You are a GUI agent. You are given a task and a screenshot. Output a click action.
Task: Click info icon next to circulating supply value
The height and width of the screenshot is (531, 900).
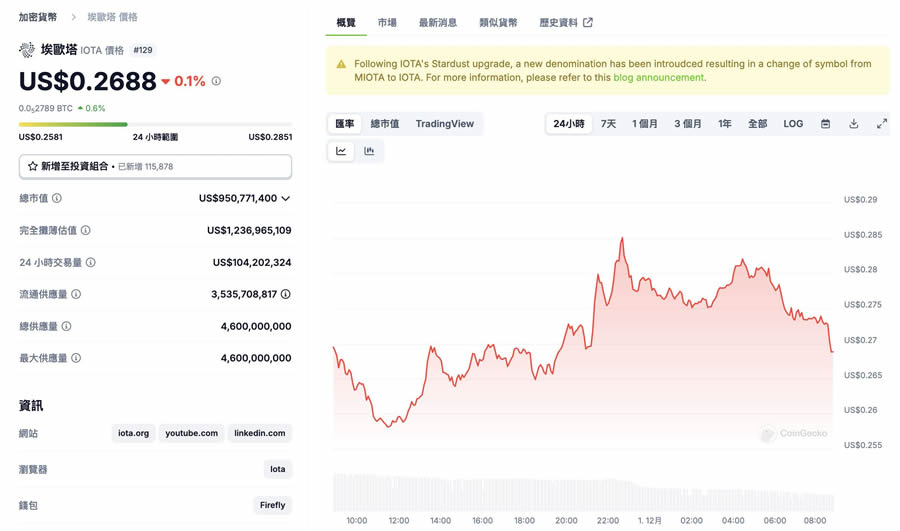(286, 294)
